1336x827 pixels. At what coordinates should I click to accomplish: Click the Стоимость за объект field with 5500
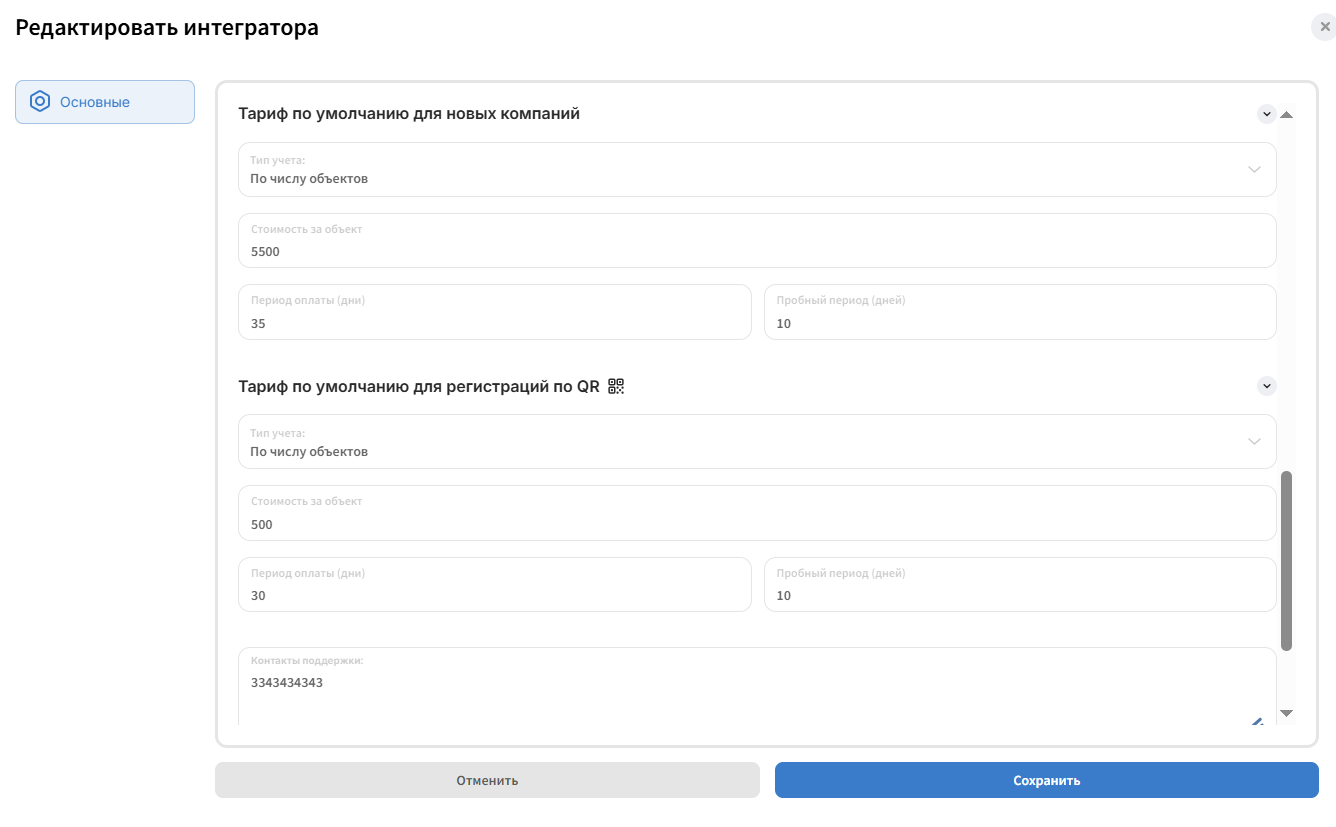pyautogui.click(x=757, y=241)
